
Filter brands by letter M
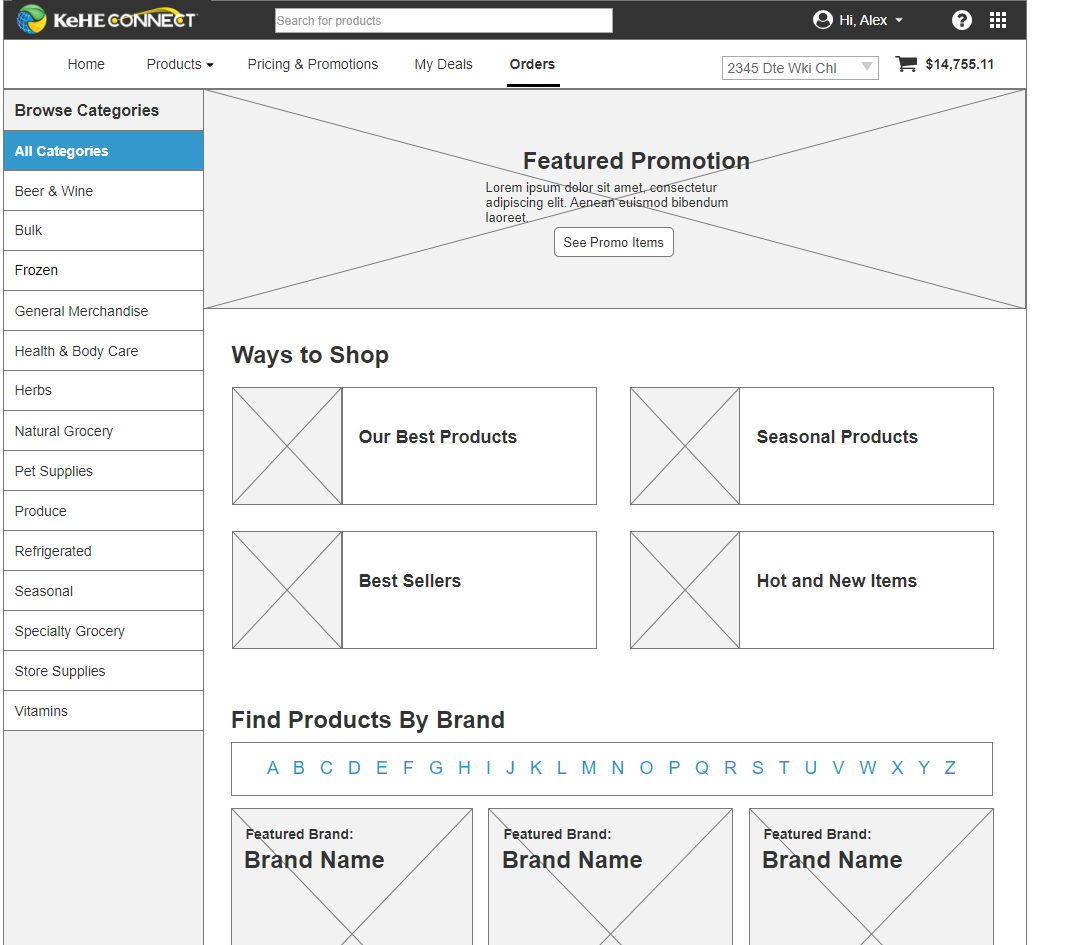coord(589,768)
